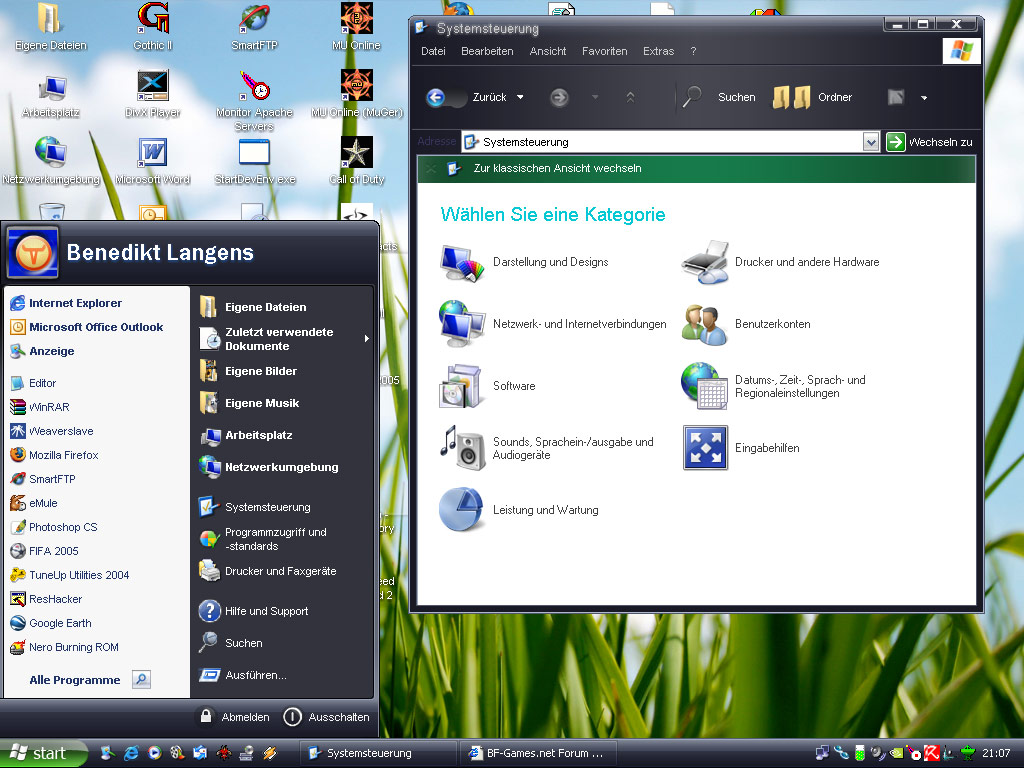Click the taskbar clock showing 21:07
Image resolution: width=1024 pixels, height=768 pixels.
click(997, 753)
